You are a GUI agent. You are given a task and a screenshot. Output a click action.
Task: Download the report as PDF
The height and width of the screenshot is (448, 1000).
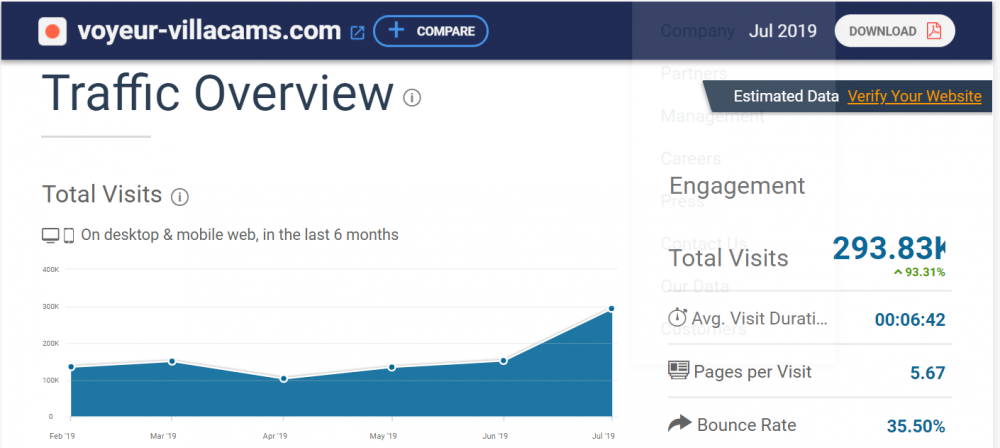[895, 31]
